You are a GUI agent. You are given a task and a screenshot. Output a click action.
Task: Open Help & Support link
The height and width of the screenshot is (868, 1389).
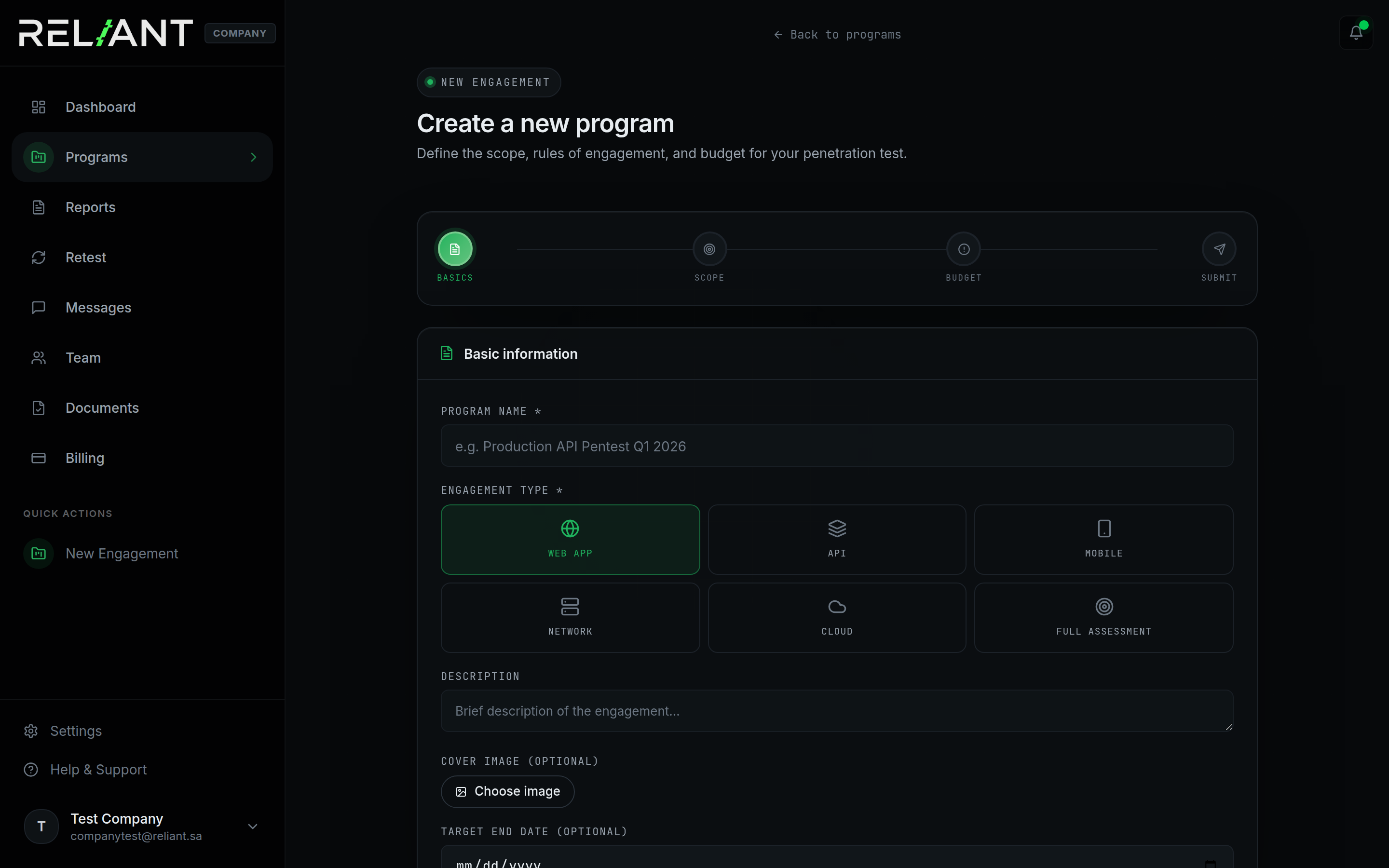point(98,769)
